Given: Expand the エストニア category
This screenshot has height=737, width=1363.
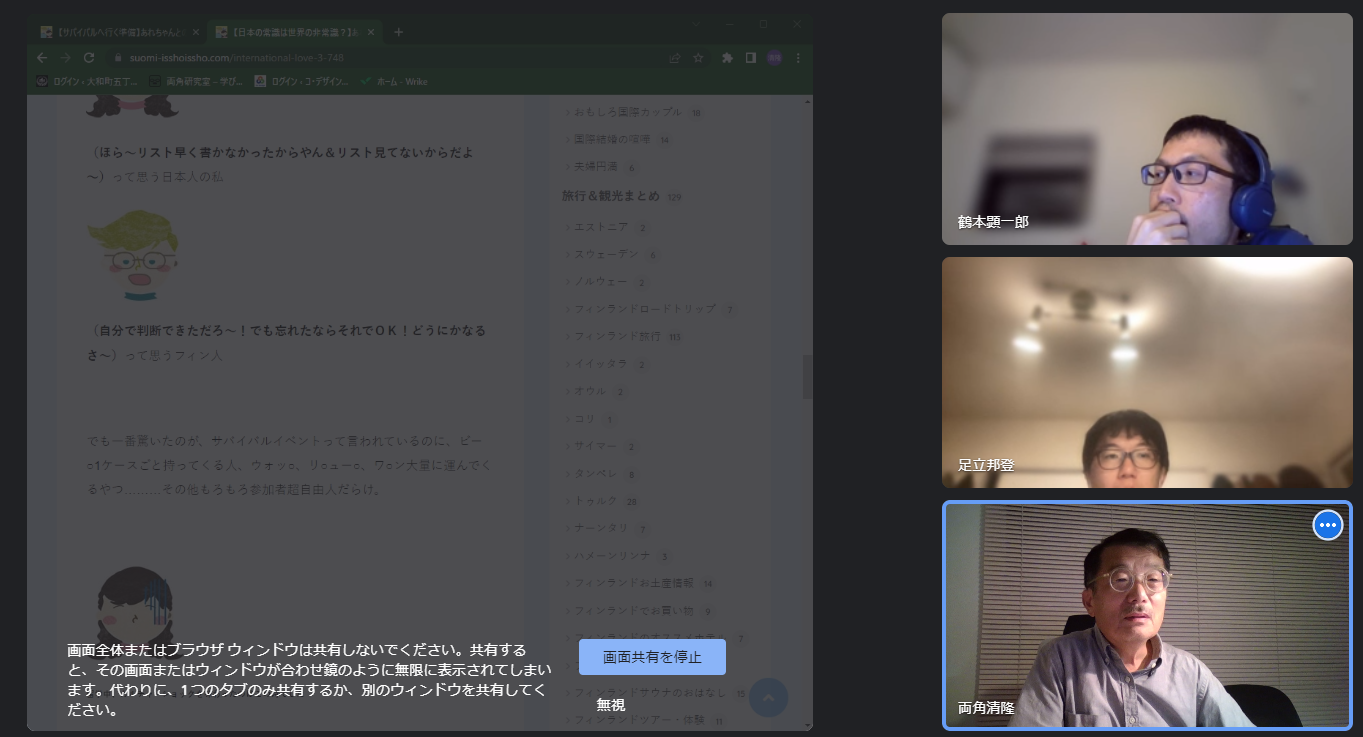Looking at the screenshot, I should pos(600,227).
